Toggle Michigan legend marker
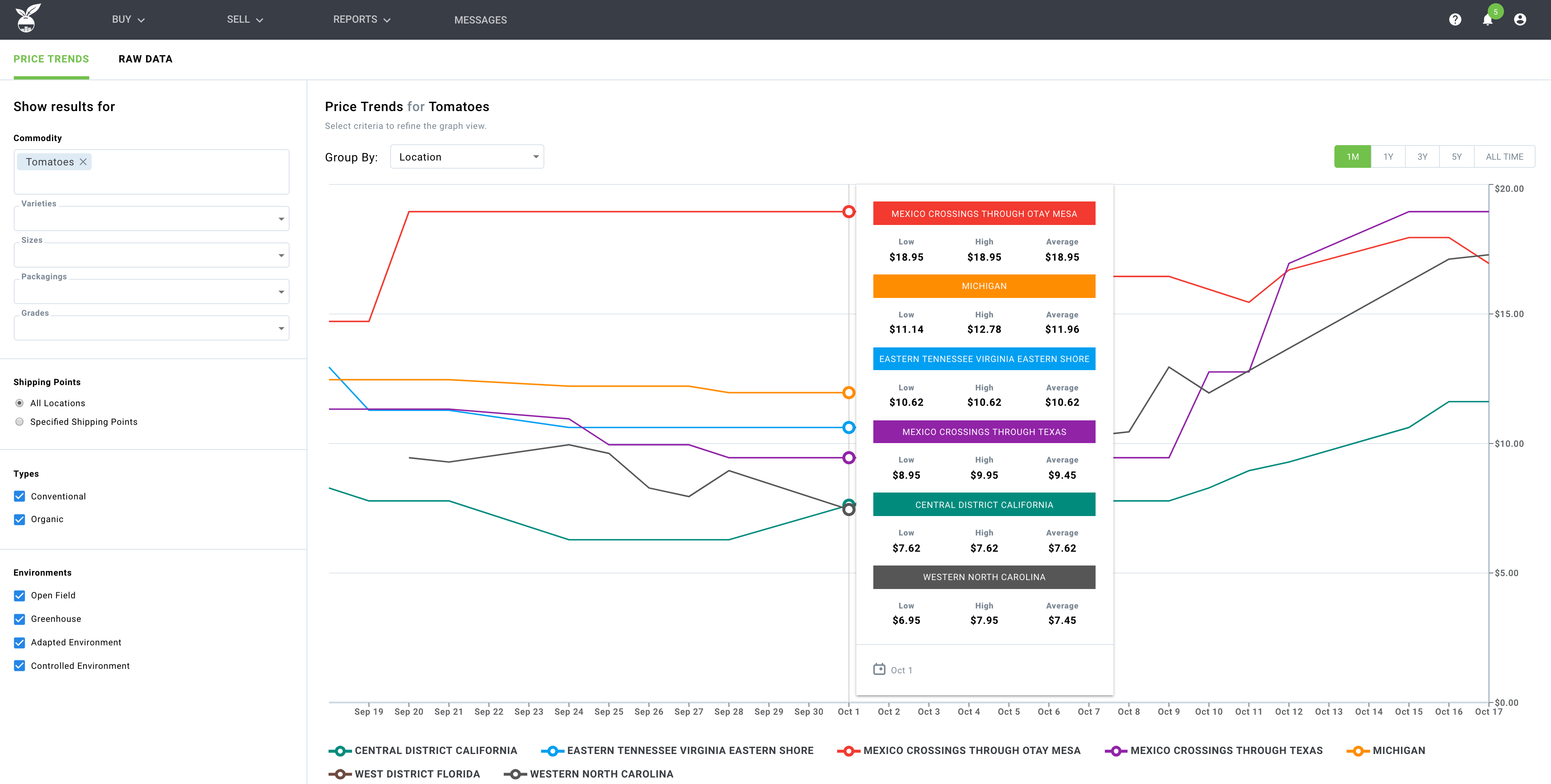This screenshot has width=1551, height=784. [1358, 751]
